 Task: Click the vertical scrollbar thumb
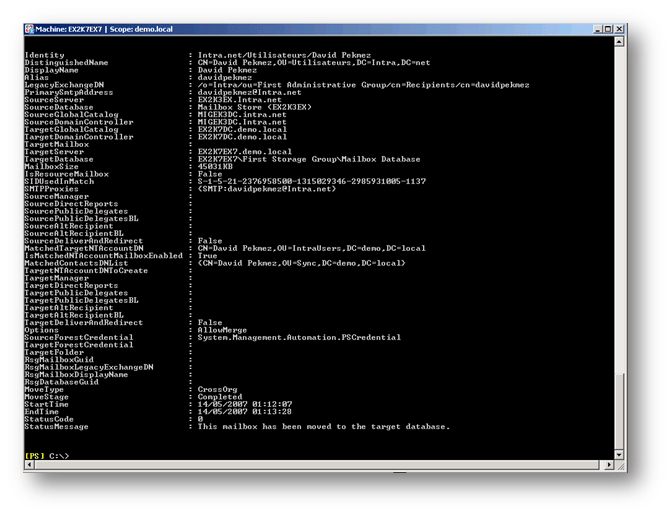(621, 410)
